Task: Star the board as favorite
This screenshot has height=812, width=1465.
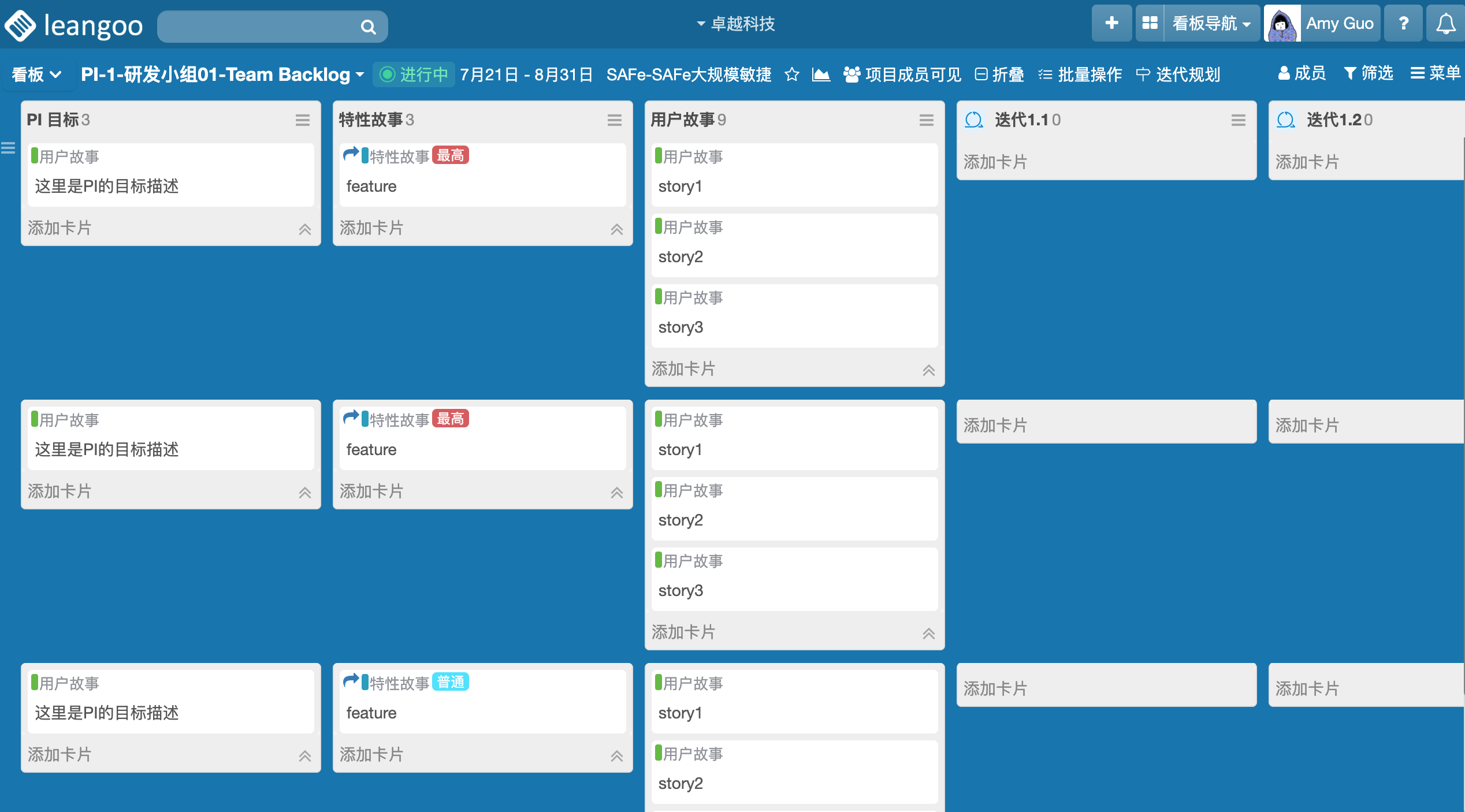Action: [792, 75]
